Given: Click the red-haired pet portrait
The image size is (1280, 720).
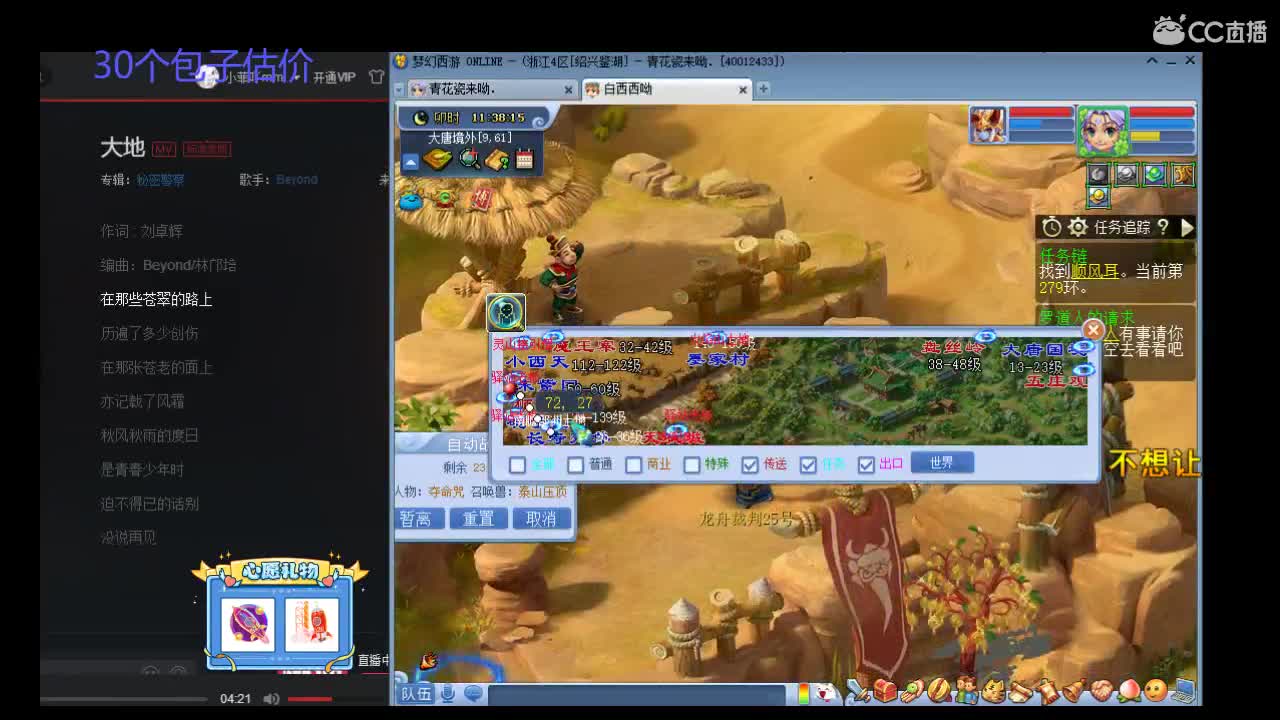Looking at the screenshot, I should tap(988, 125).
